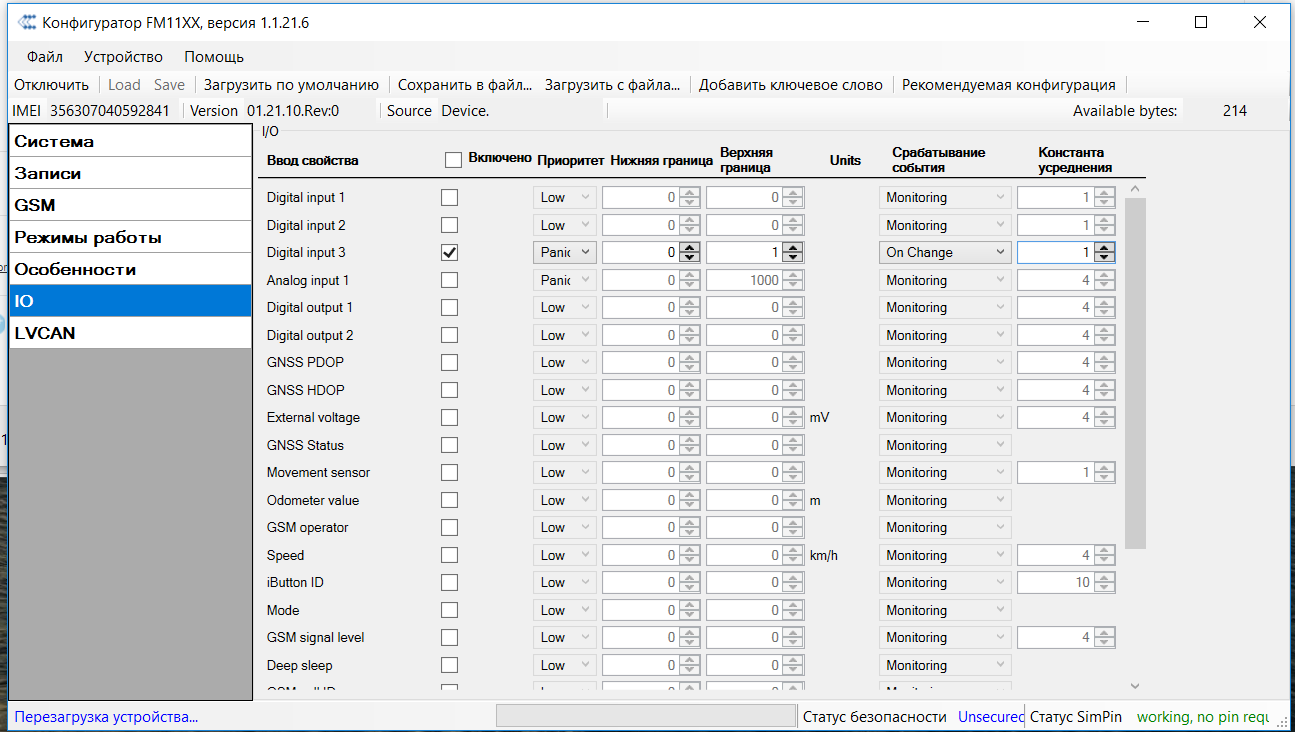Click 'Загрузить по умолчанию' in toolbar
Image resolution: width=1295 pixels, height=732 pixels.
pos(291,85)
